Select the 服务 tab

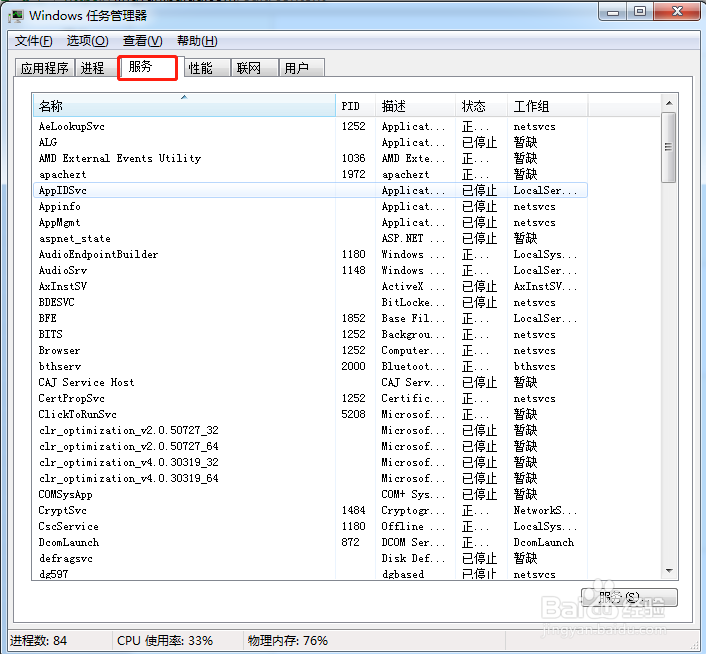(x=147, y=67)
